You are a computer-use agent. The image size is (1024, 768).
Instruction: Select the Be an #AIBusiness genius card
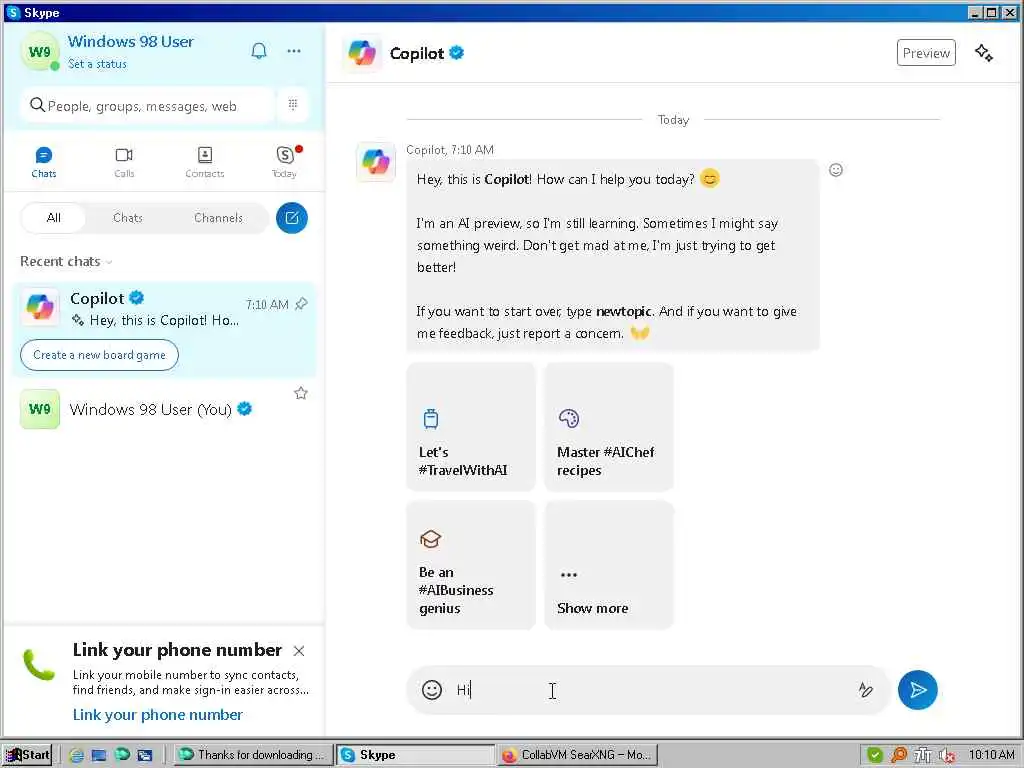point(471,564)
